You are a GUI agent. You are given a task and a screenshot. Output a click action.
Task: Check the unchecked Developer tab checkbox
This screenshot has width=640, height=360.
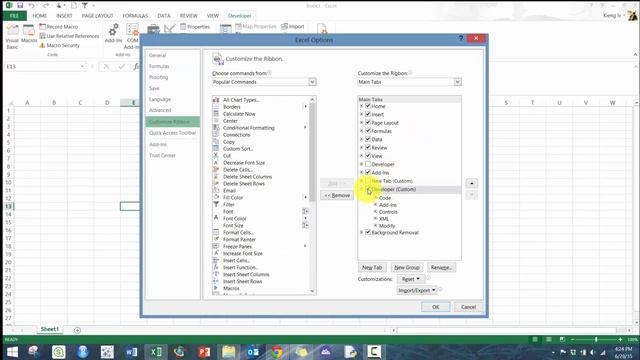[368, 164]
